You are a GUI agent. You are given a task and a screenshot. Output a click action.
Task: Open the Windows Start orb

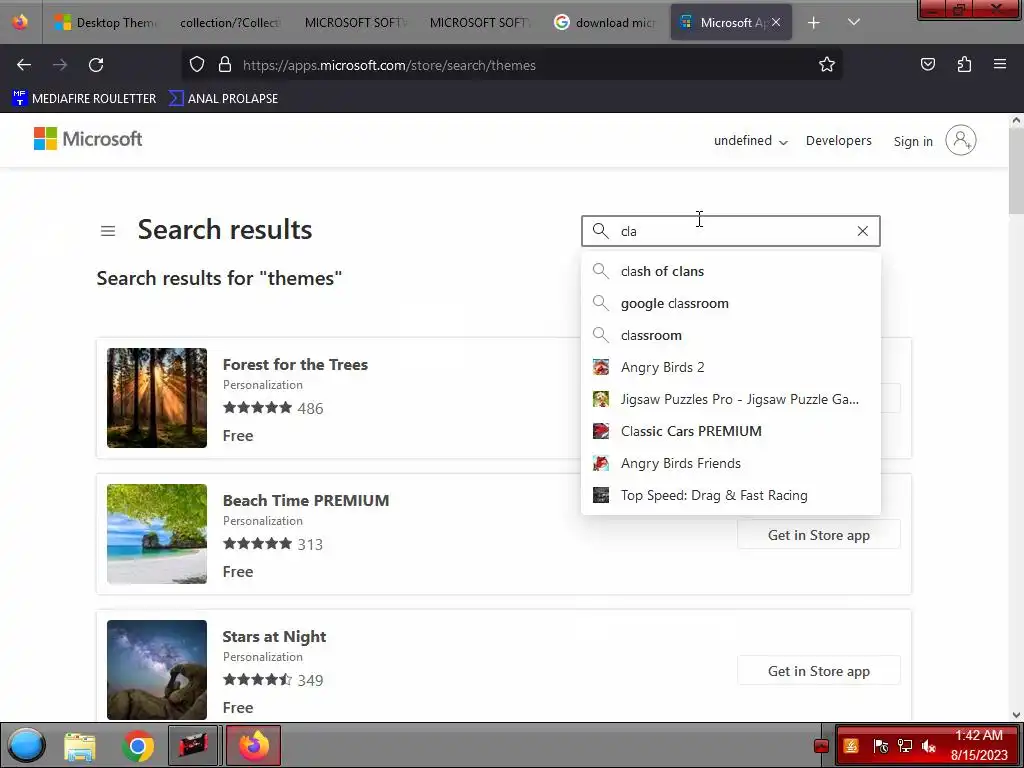(x=27, y=745)
